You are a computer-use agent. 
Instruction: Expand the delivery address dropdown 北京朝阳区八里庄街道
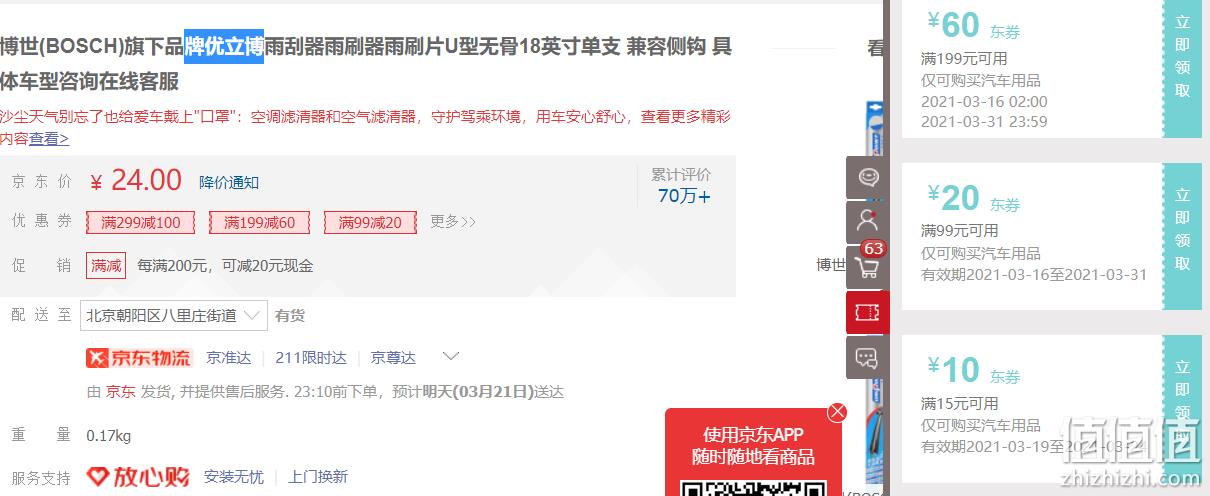176,315
